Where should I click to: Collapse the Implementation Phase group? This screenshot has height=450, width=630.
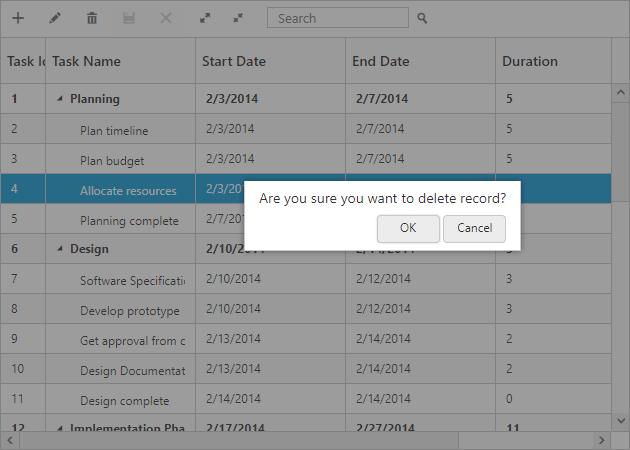point(60,429)
